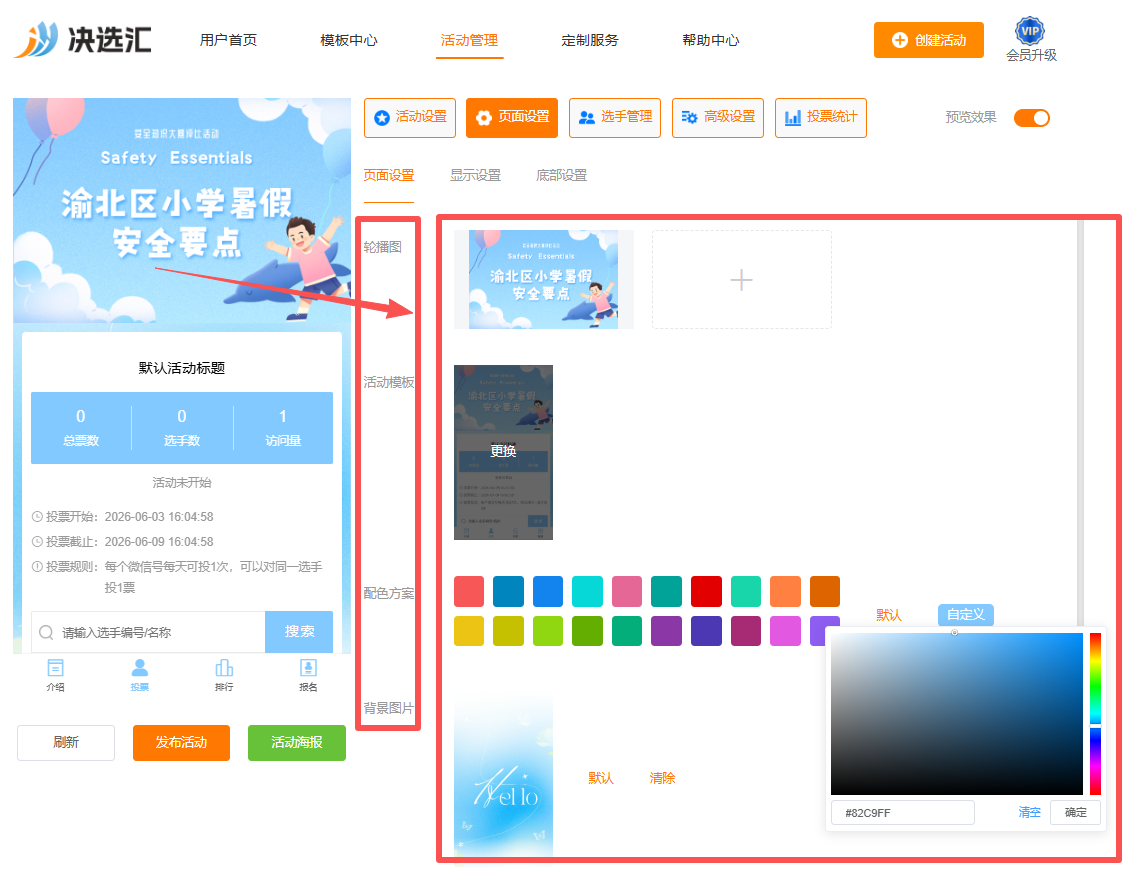
Task: Click the star icon on 活动设置
Action: (x=381, y=118)
